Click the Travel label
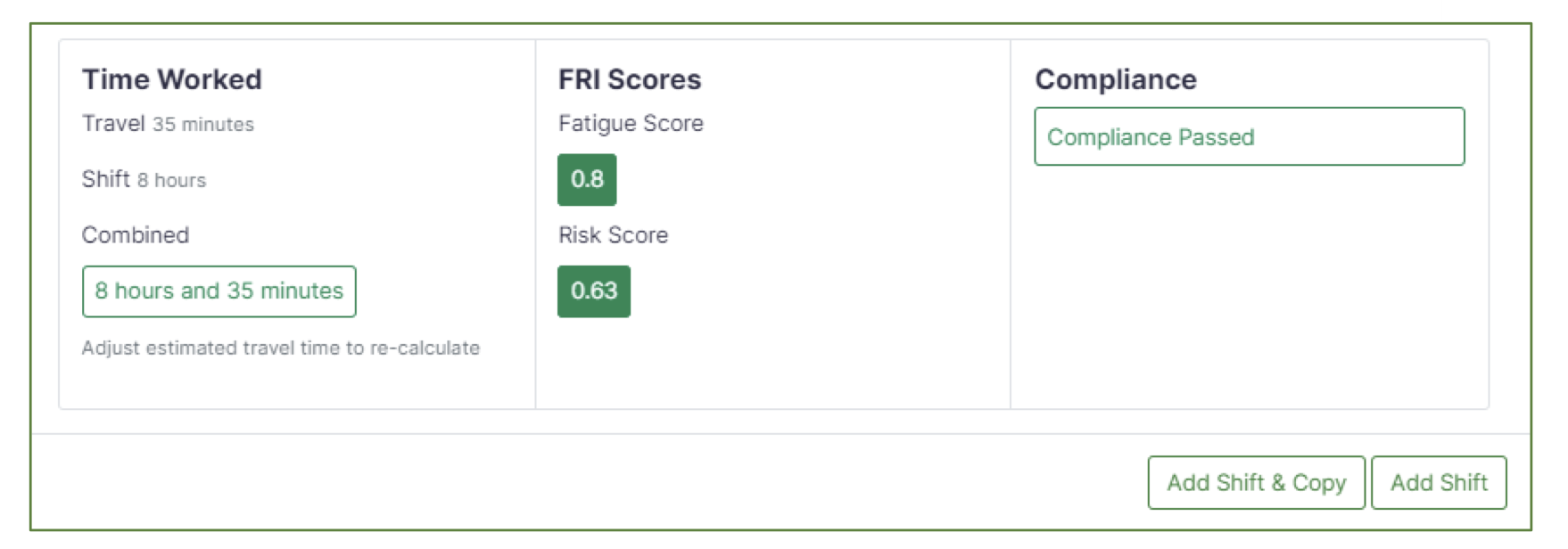The image size is (1568, 549). (113, 124)
